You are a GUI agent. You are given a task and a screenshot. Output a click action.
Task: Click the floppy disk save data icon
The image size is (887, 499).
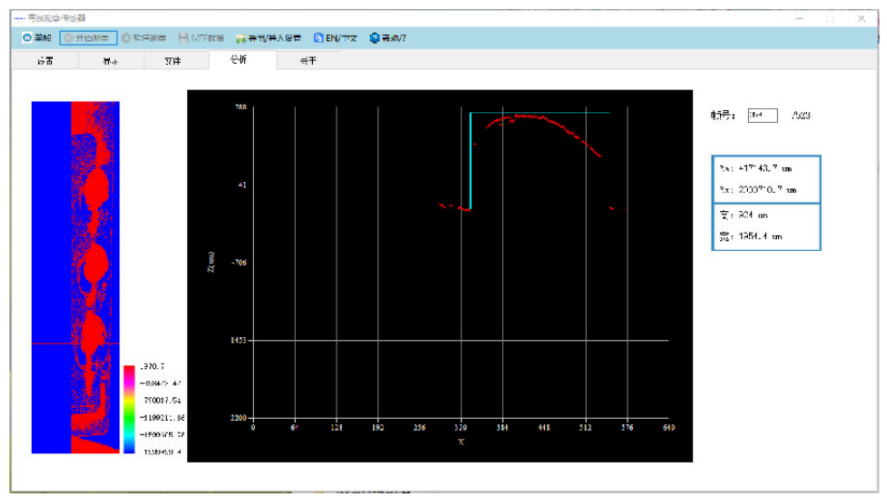[183, 38]
